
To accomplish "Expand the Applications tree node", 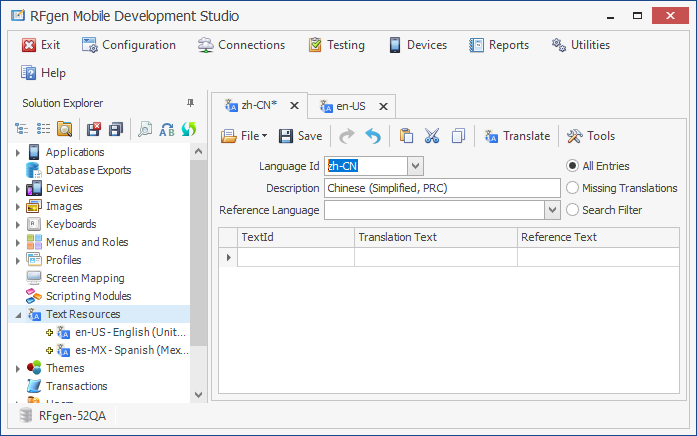I will pos(18,152).
